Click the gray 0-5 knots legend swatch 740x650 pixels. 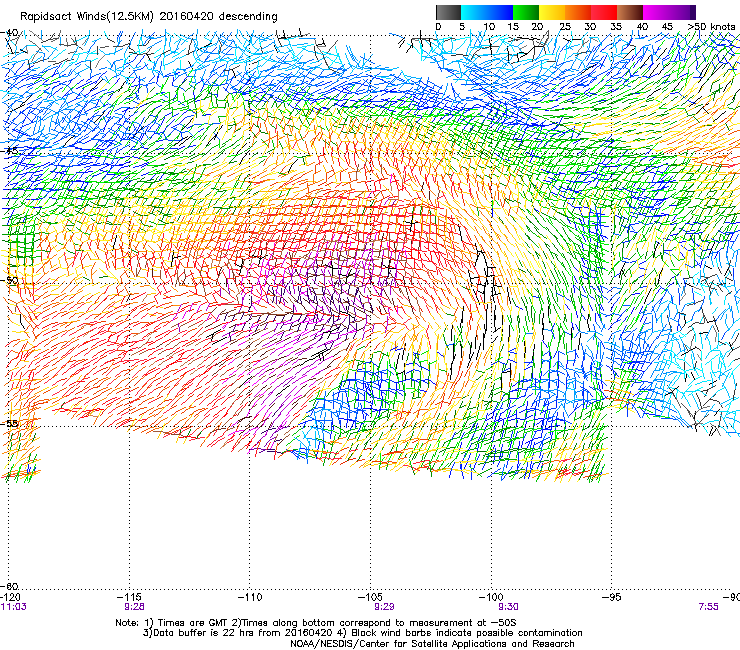click(448, 12)
